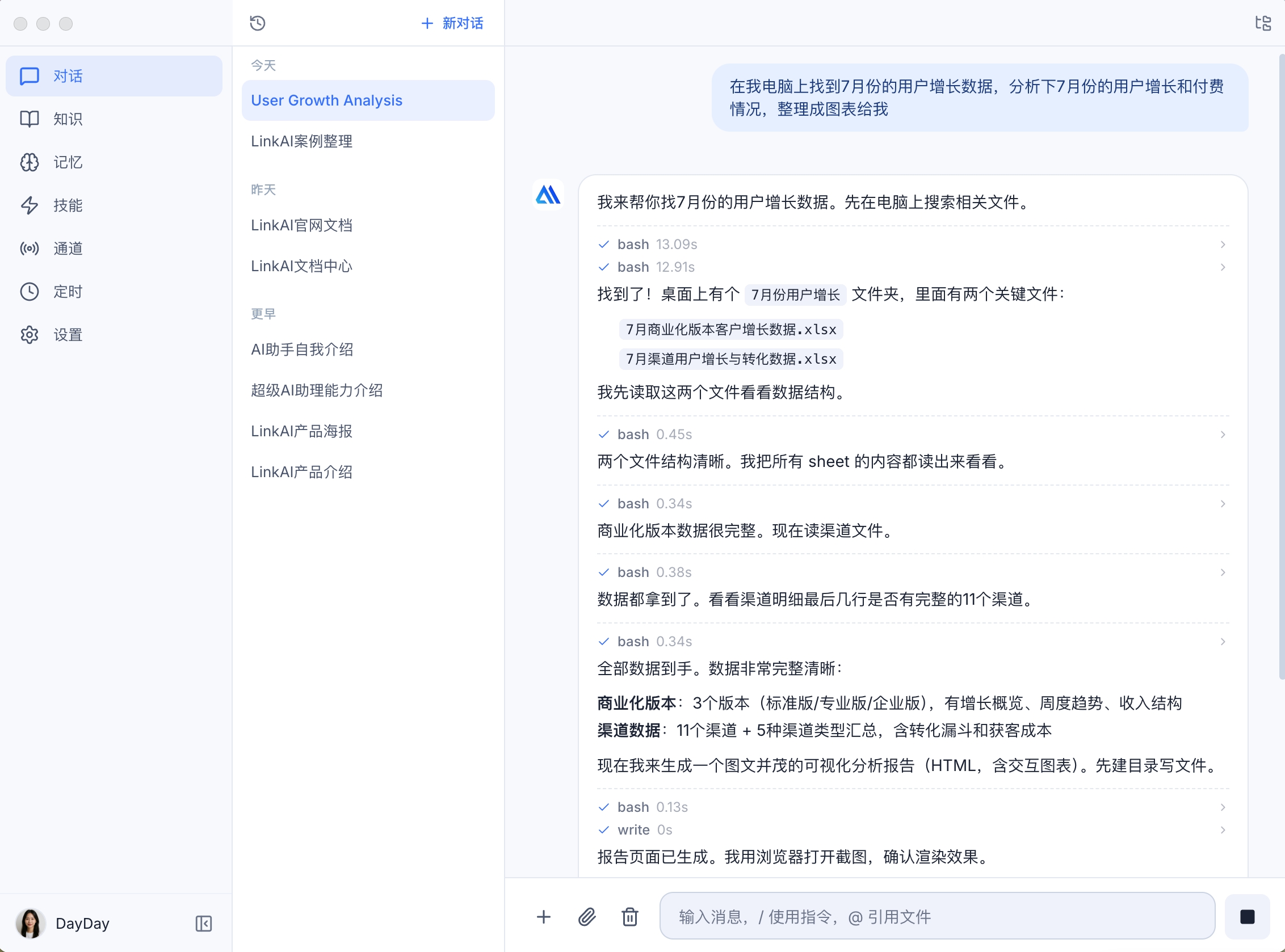The height and width of the screenshot is (952, 1285).
Task: Click the brain icon beside 记忆
Action: [x=30, y=162]
